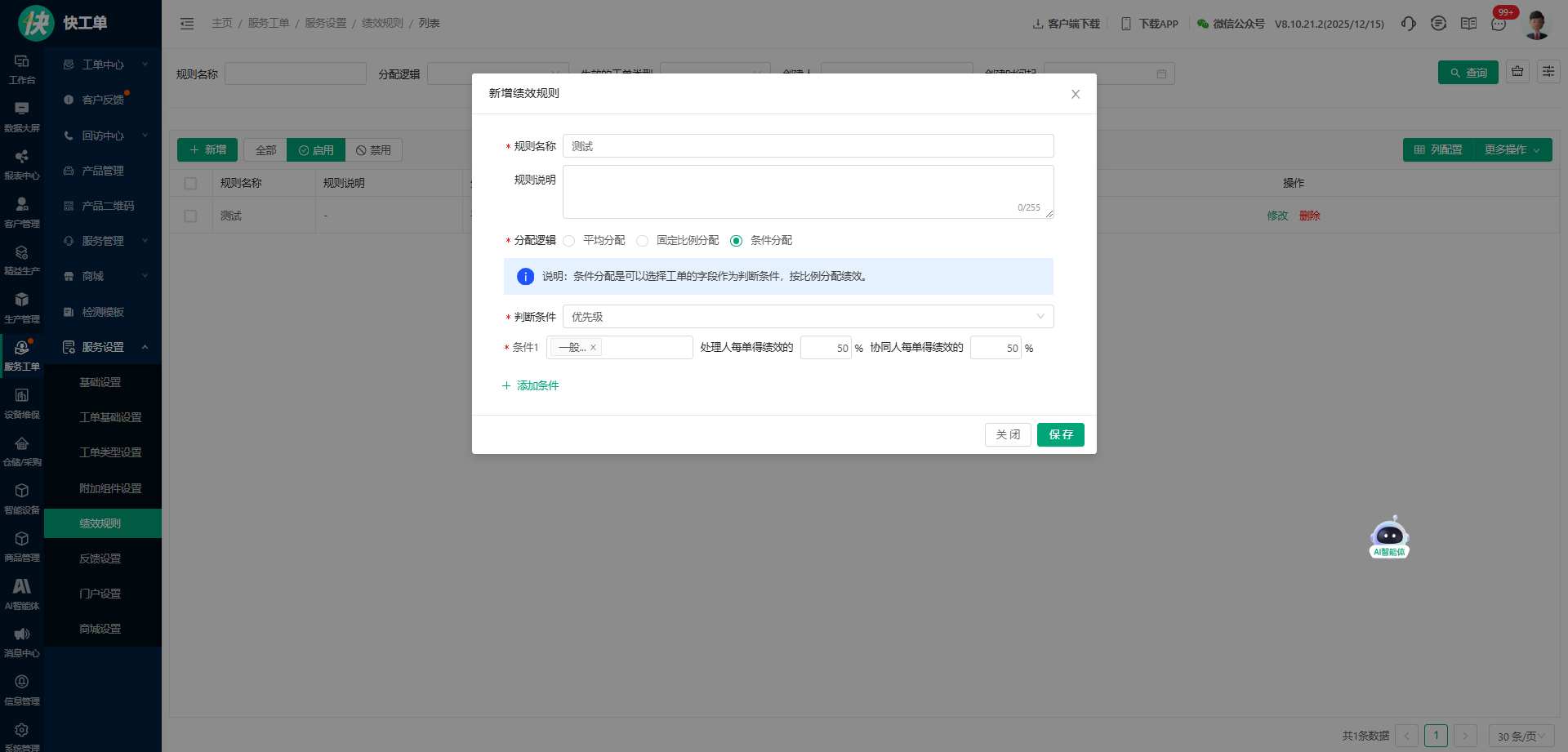Save the new performance rule with 保存
1568x752 pixels.
1060,434
